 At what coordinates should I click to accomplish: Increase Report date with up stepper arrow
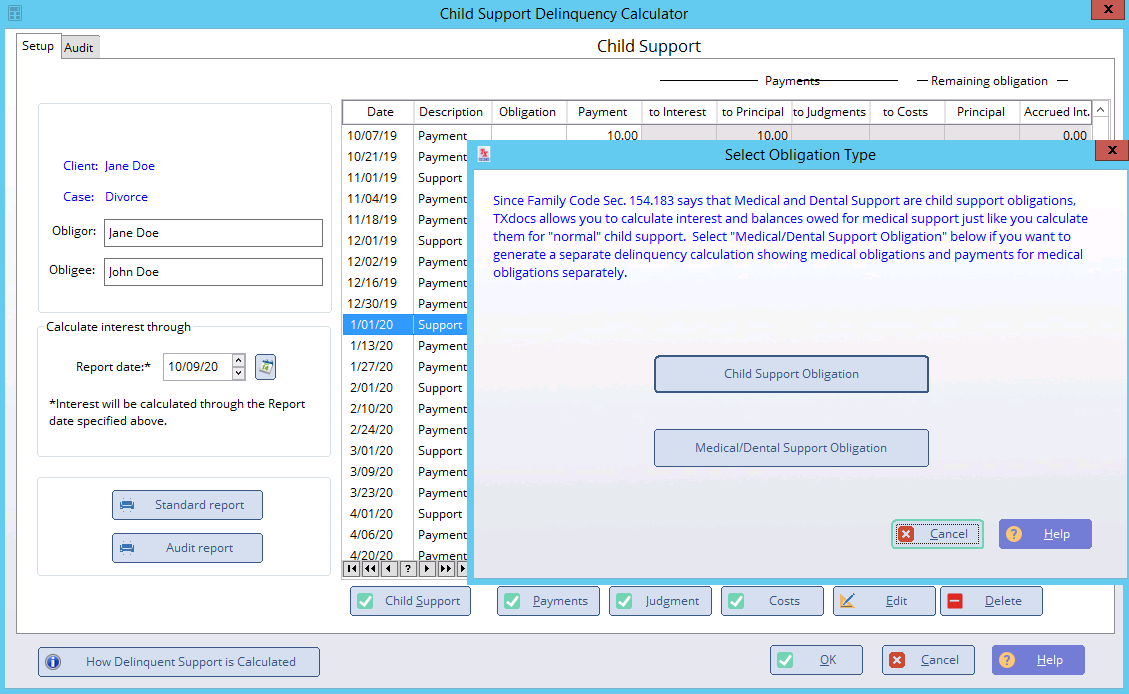pyautogui.click(x=238, y=361)
